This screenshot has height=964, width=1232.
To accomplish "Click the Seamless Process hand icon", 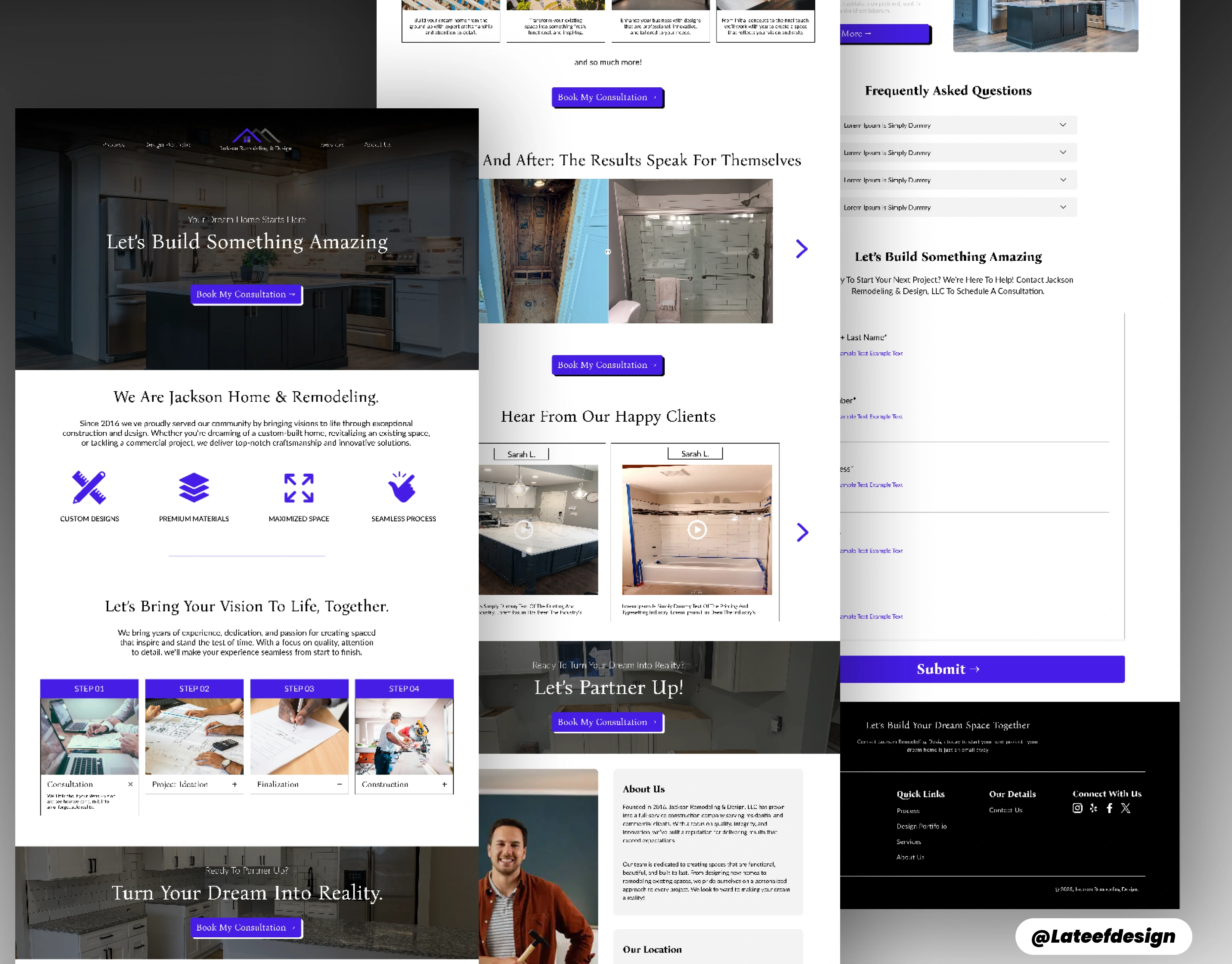I will (403, 487).
